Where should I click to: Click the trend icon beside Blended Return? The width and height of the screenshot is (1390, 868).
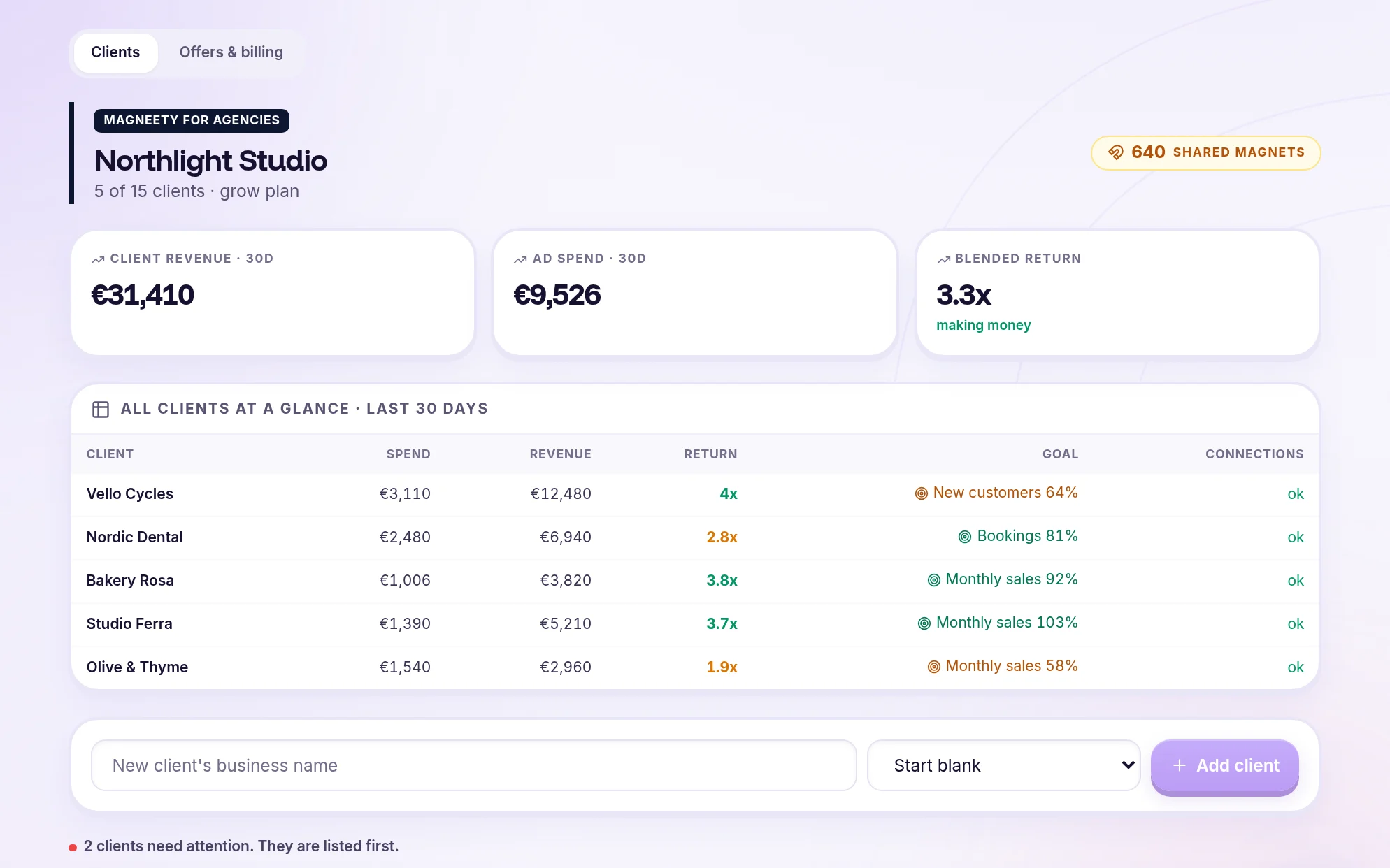[x=943, y=259]
